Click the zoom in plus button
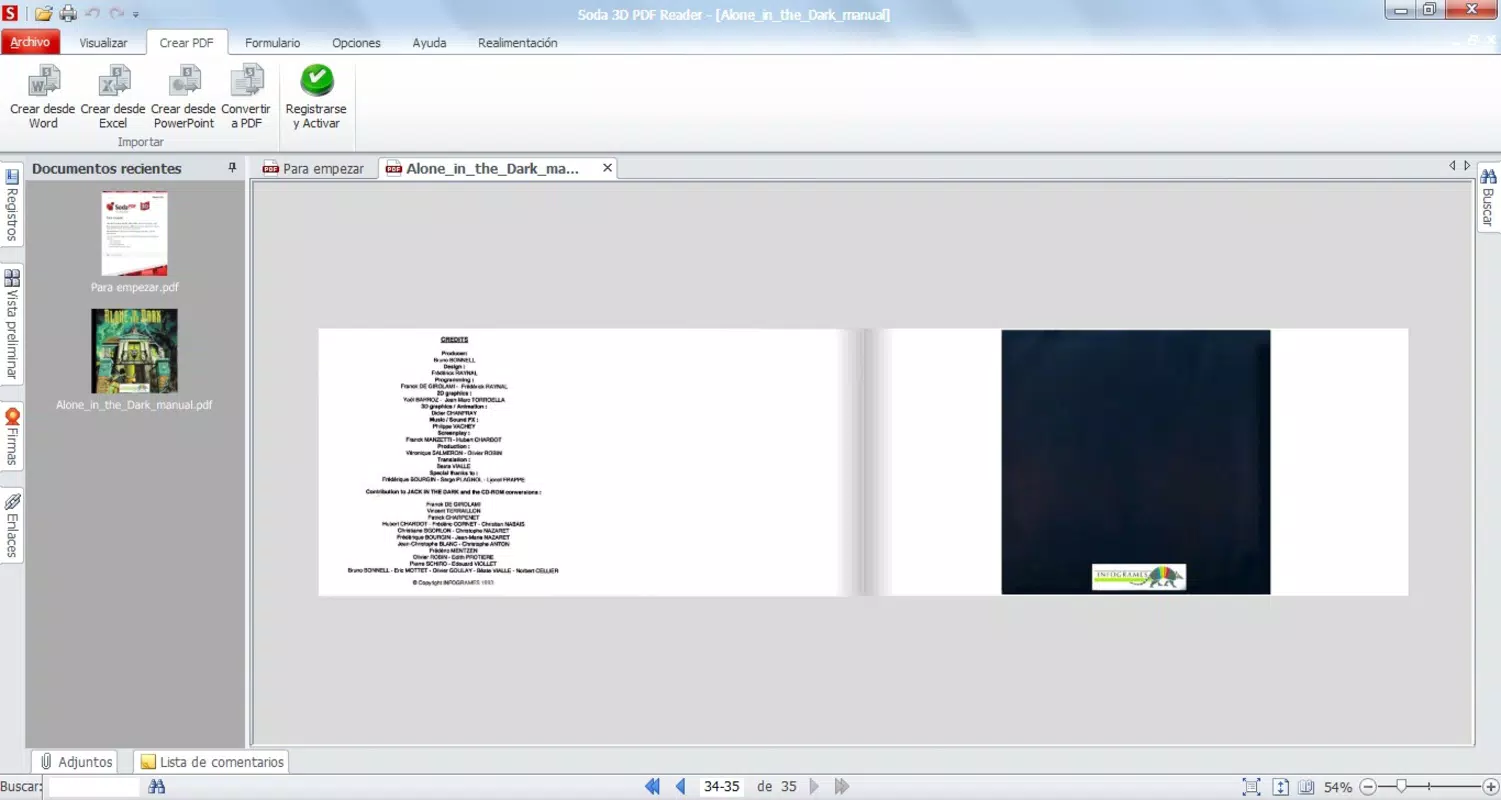The height and width of the screenshot is (800, 1501). (1491, 787)
